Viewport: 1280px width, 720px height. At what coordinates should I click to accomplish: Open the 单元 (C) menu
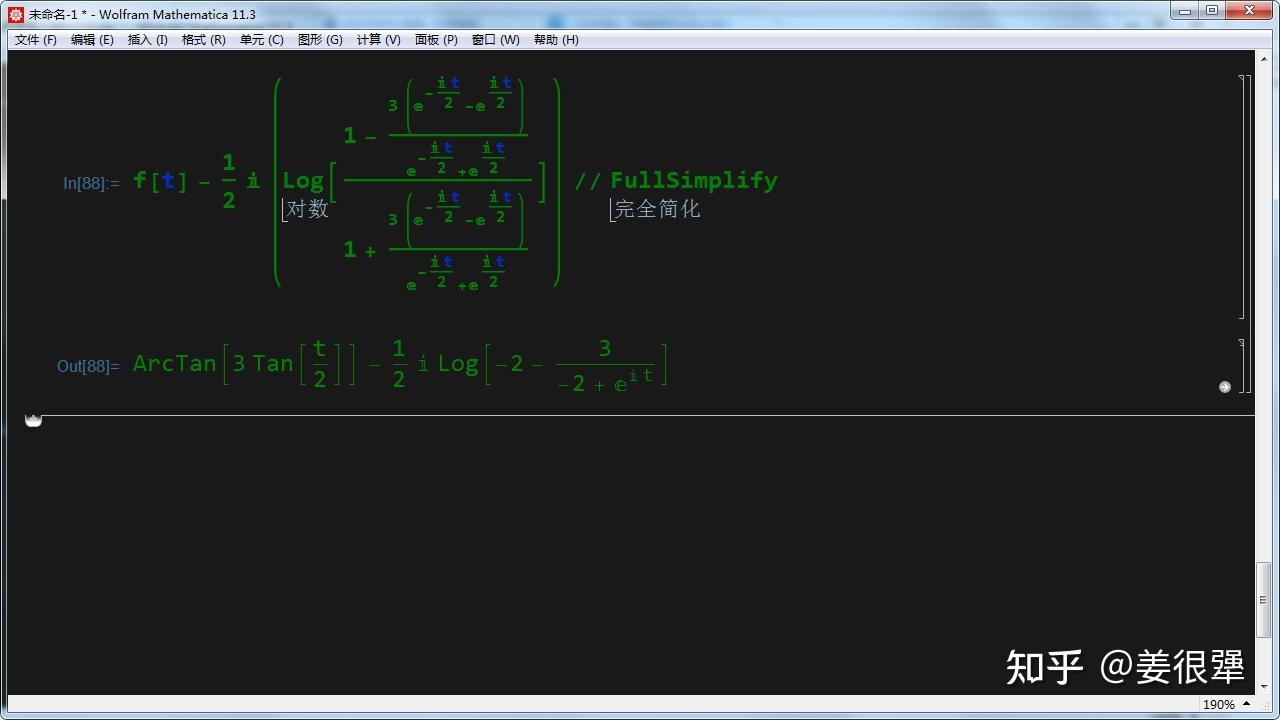click(262, 40)
